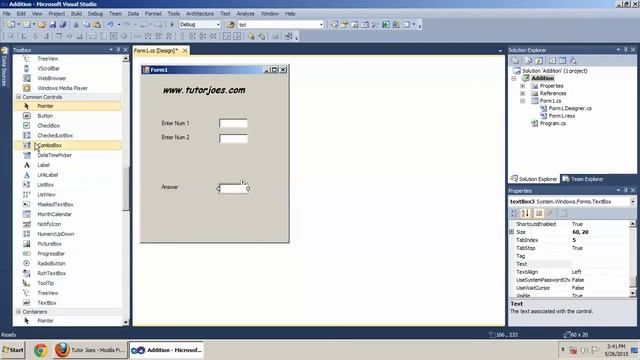Toggle alphabetical sort in Properties panel
The height and width of the screenshot is (360, 640).
coord(525,213)
